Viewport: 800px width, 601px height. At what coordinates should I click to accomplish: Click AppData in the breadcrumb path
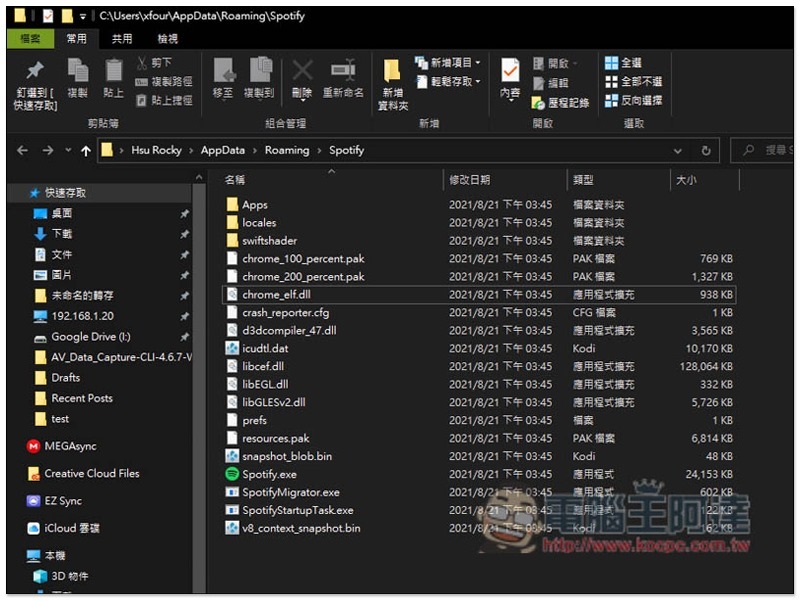tap(222, 150)
